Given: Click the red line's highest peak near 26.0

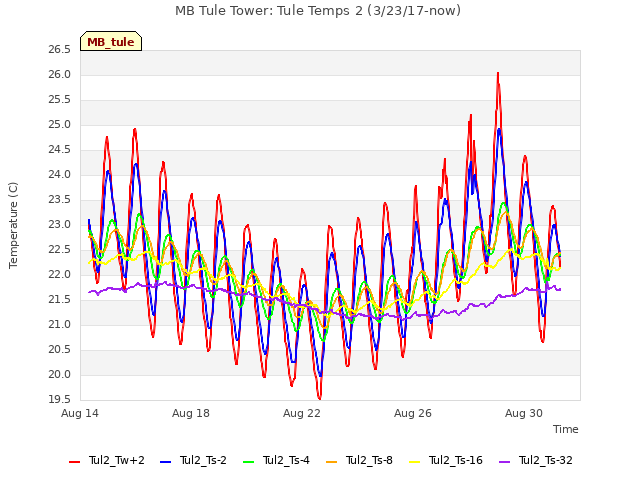Looking at the screenshot, I should click(498, 74).
